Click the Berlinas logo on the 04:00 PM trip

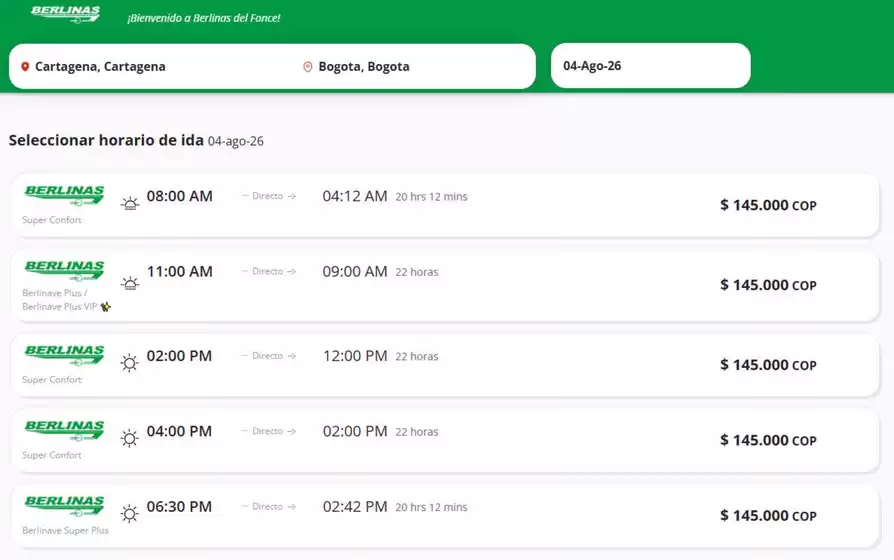coord(64,430)
